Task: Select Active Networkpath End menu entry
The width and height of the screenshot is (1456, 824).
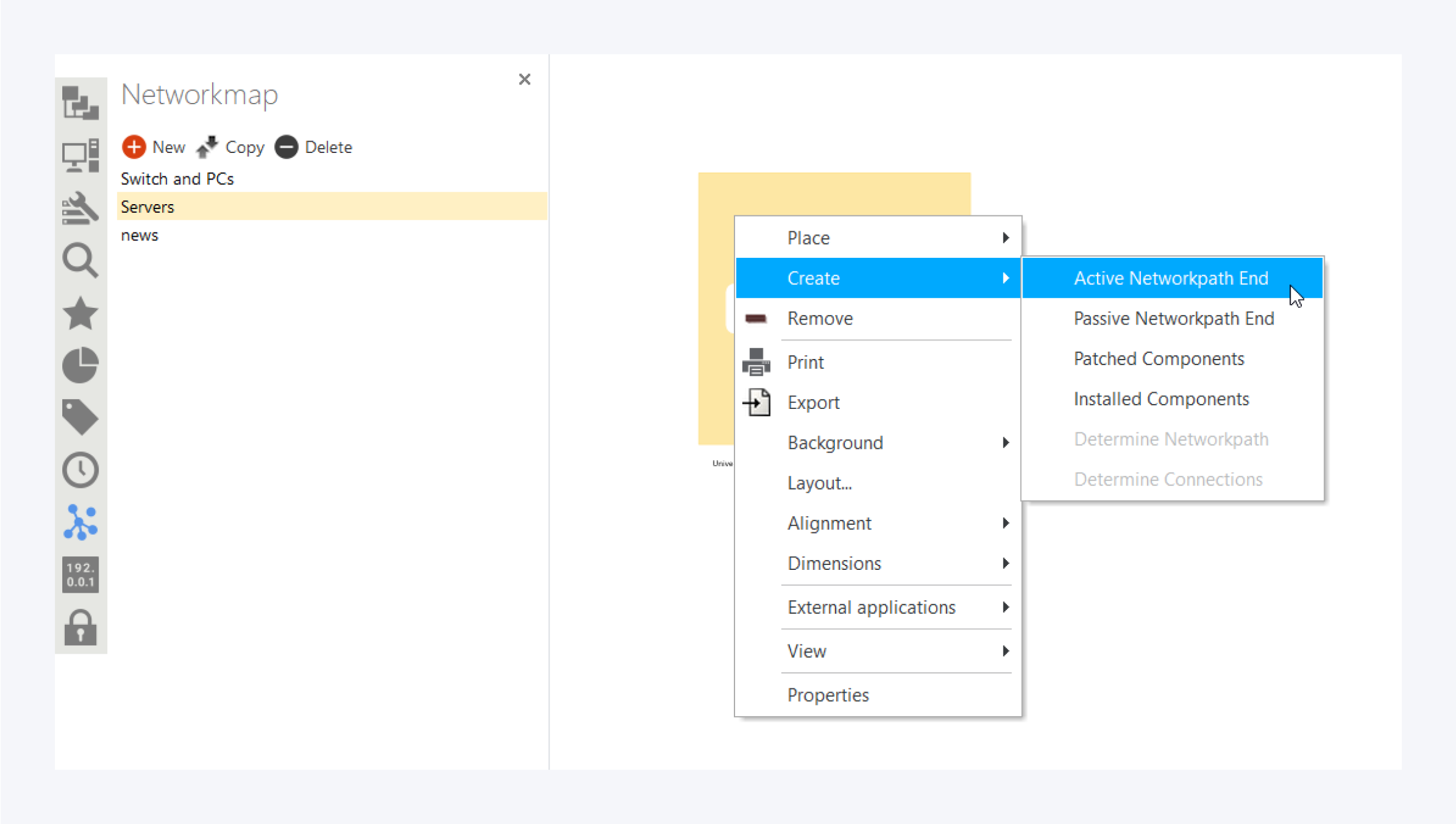Action: click(x=1170, y=278)
